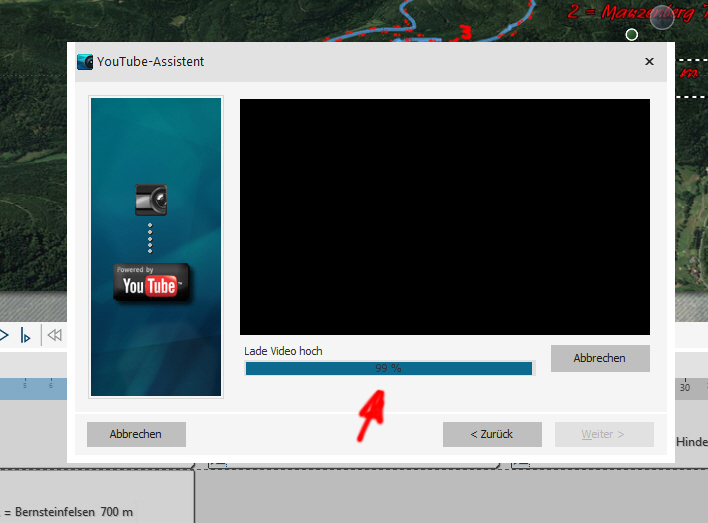Click the 99 % upload progress bar
This screenshot has width=708, height=523.
389,368
